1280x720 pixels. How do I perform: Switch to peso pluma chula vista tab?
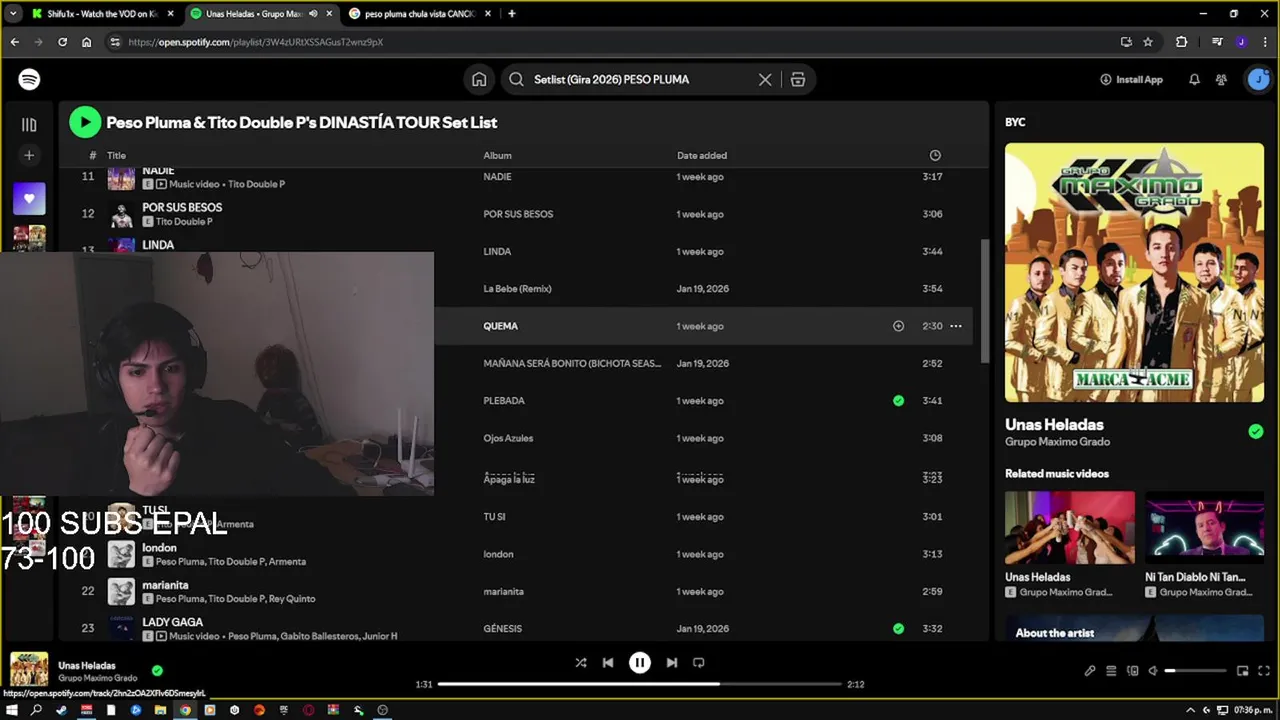420,14
